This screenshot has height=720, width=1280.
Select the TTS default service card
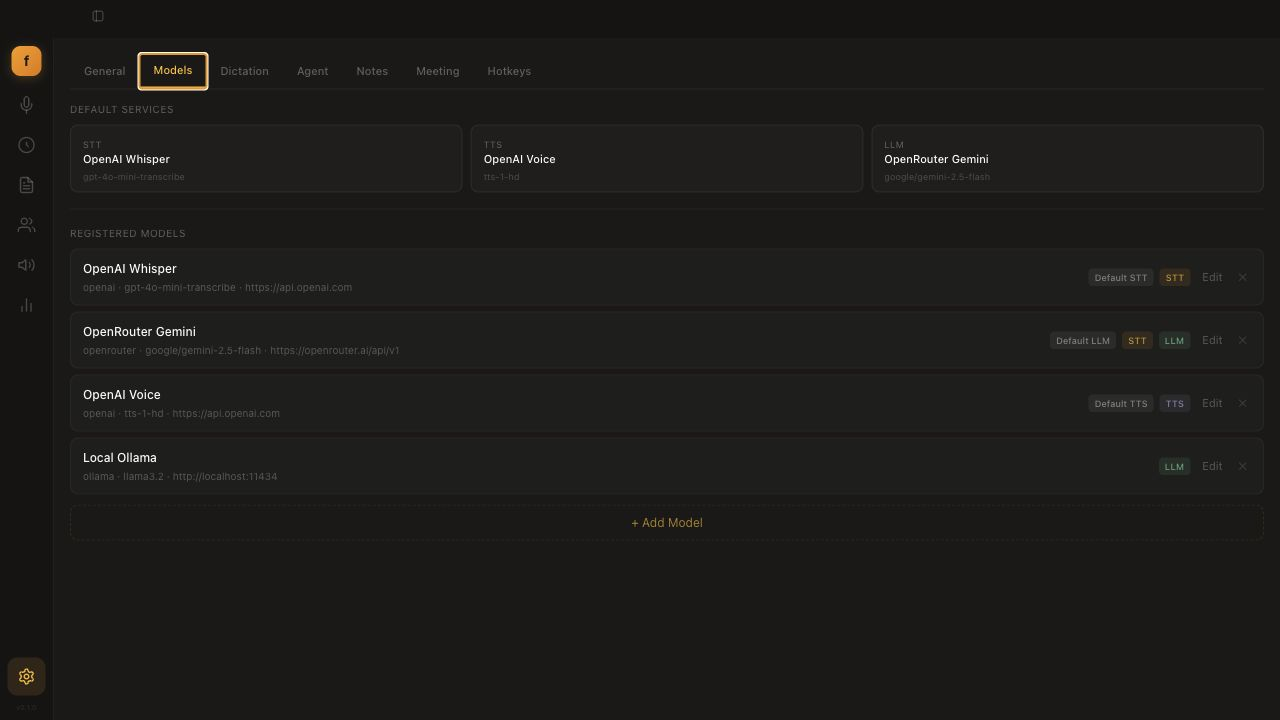[667, 158]
